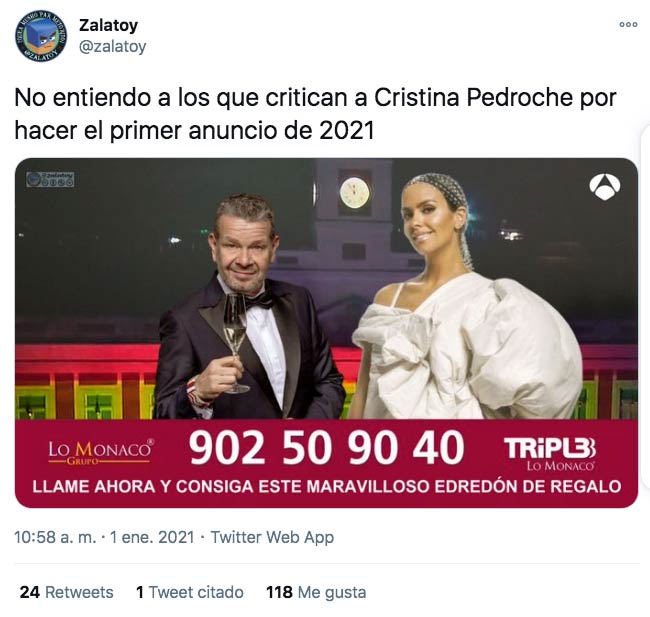The image size is (650, 617).
Task: Click the tweet text about Cristina Pedroche
Action: click(315, 114)
